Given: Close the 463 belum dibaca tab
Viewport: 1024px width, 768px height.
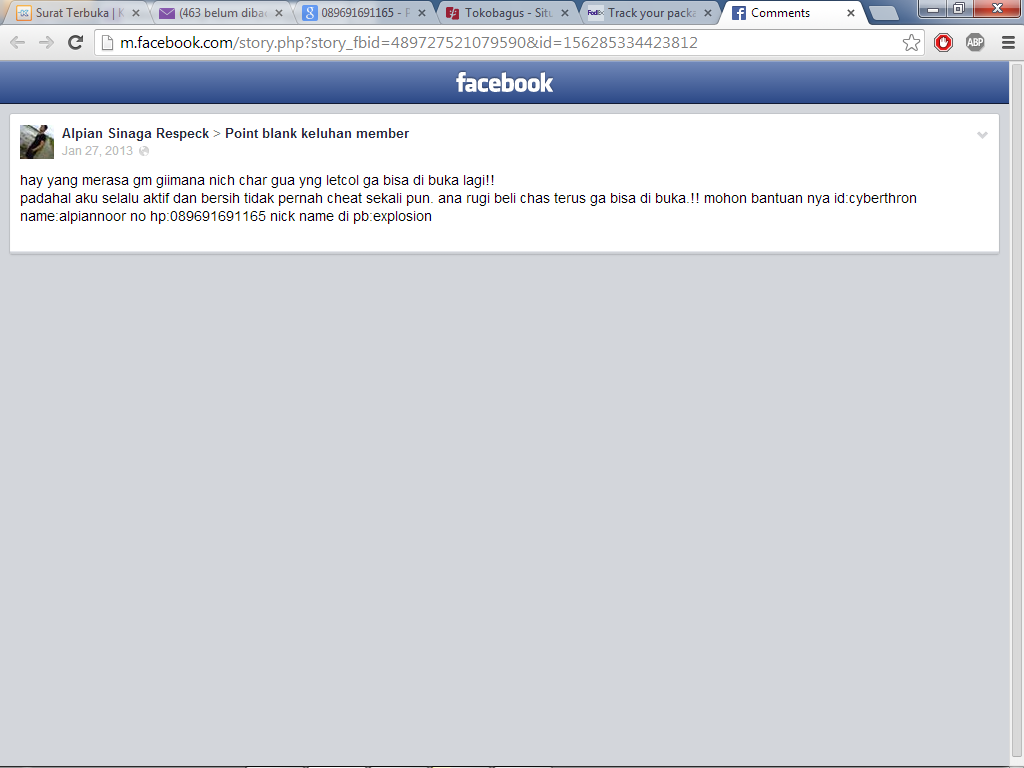Looking at the screenshot, I should pos(279,13).
